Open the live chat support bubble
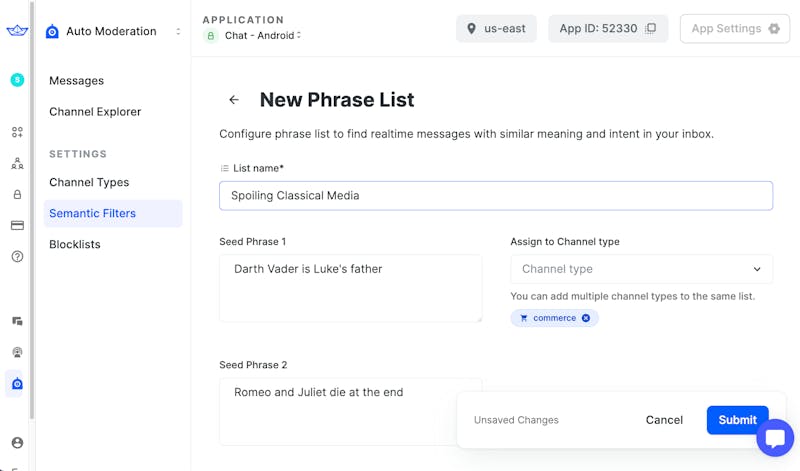This screenshot has width=800, height=471. pyautogui.click(x=774, y=438)
